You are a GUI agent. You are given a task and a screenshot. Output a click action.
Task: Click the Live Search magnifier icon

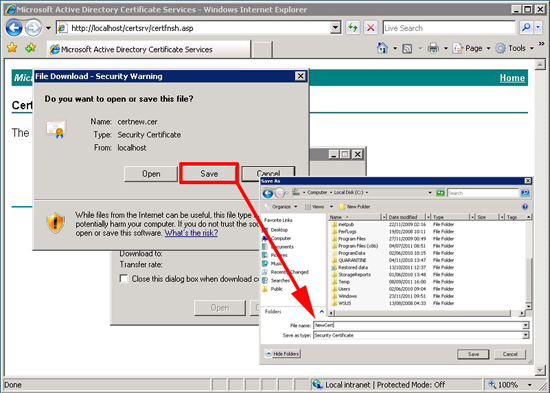(526, 28)
